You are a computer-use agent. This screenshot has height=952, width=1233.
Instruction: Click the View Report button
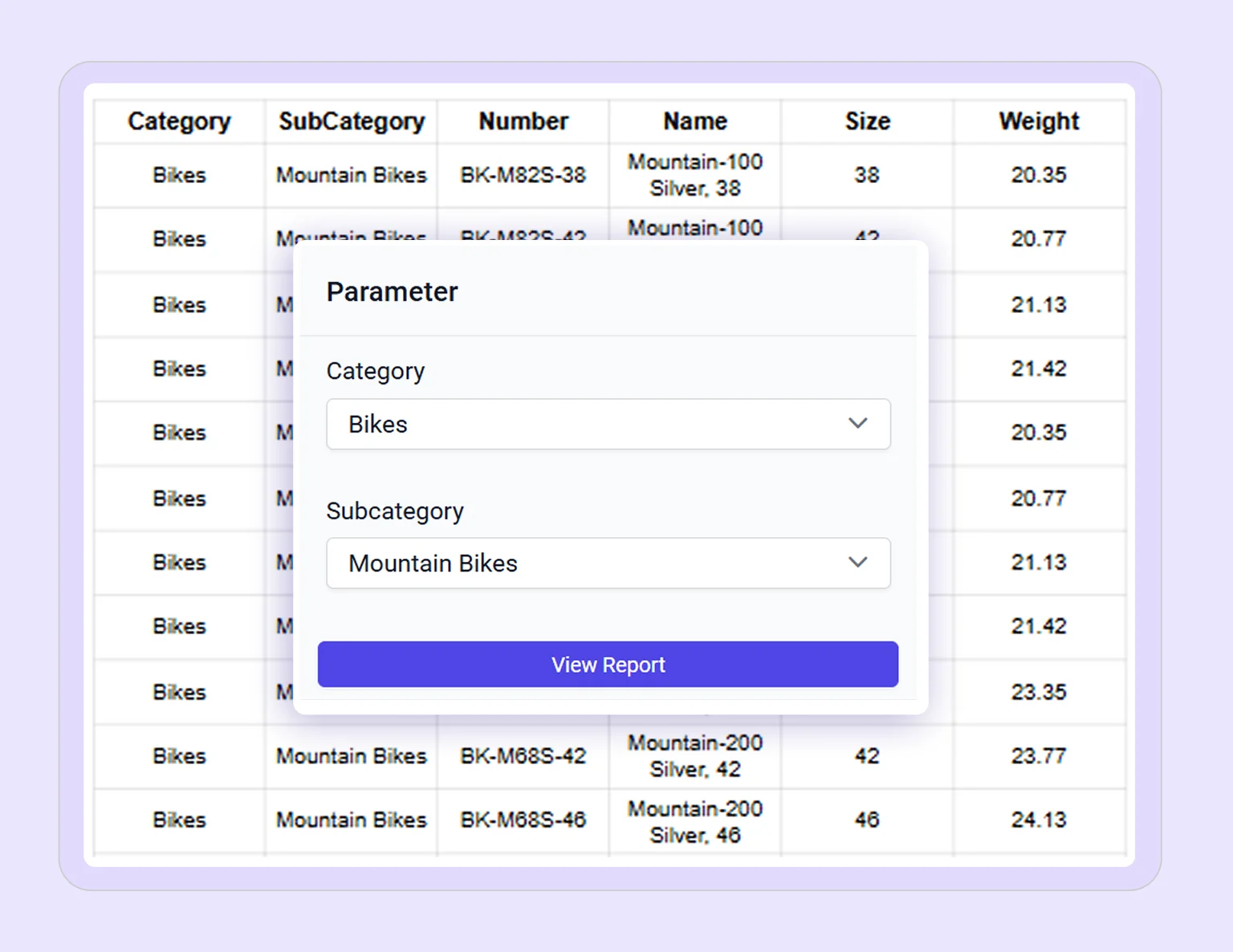click(x=608, y=664)
